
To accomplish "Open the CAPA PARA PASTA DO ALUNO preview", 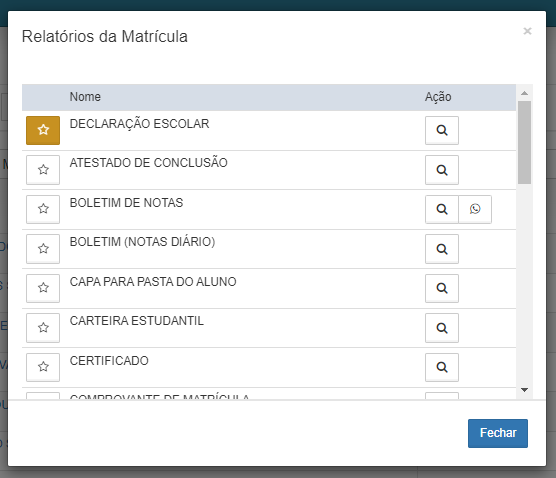I will 442,288.
